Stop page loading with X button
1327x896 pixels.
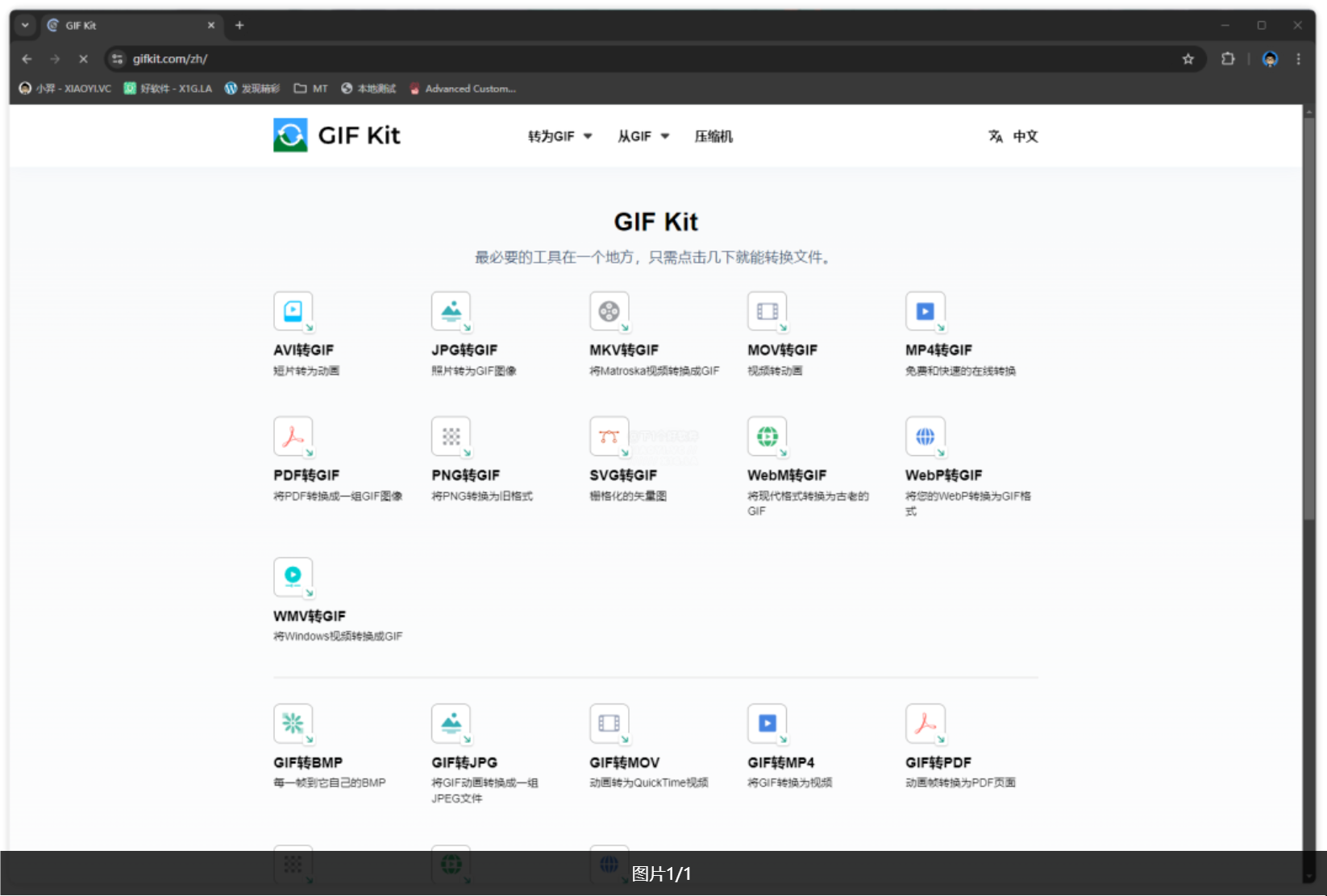[83, 59]
